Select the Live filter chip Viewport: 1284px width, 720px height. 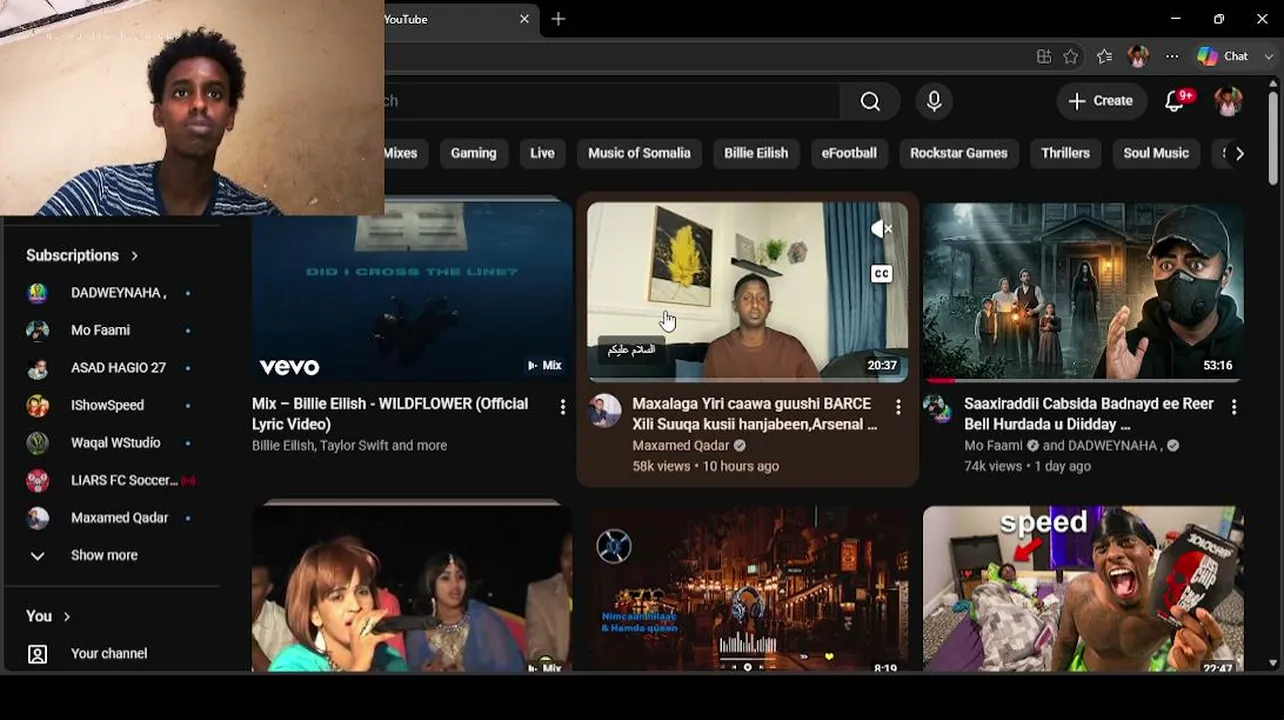[542, 153]
